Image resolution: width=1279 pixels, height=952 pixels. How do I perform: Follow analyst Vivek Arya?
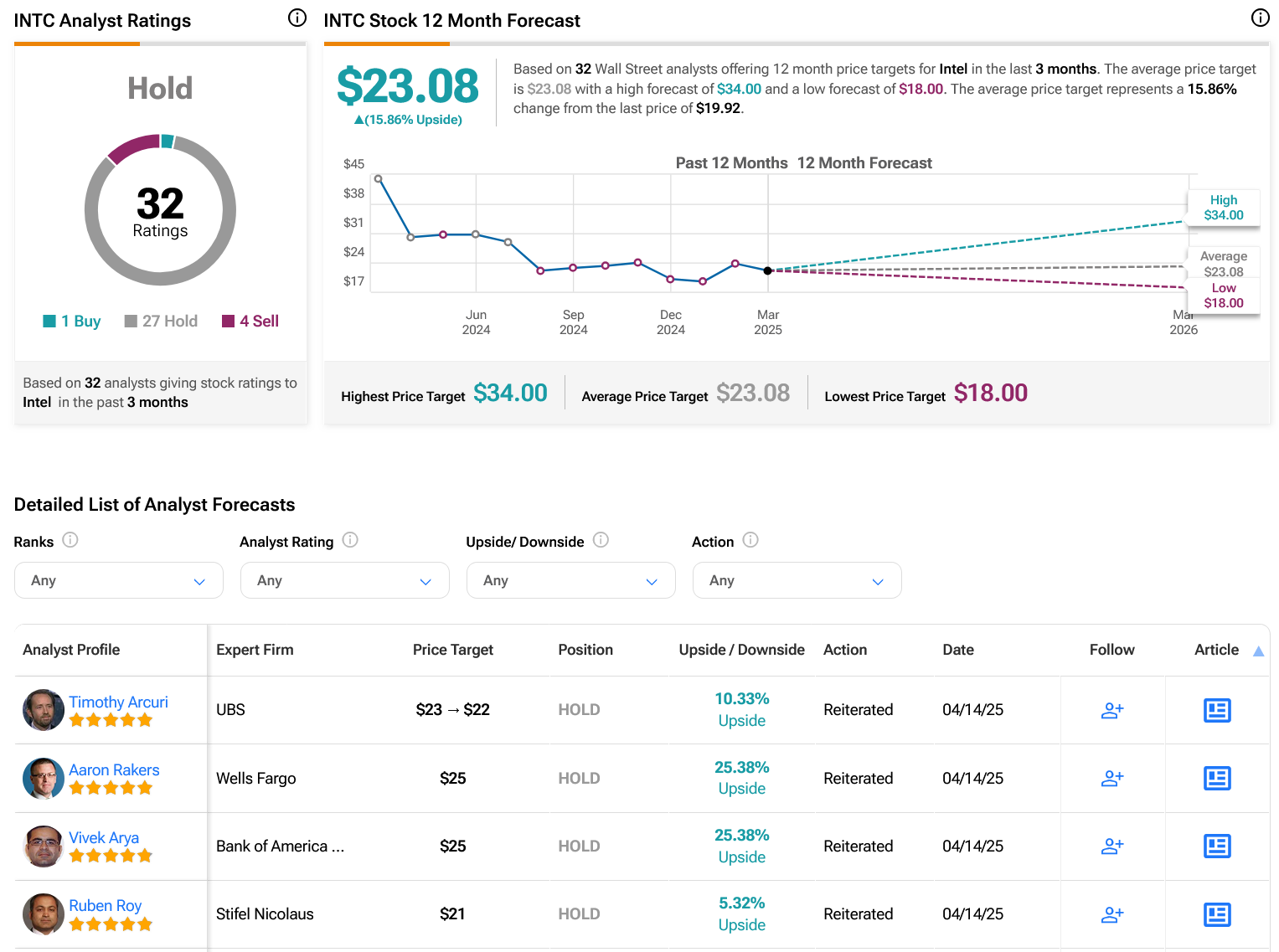[x=1112, y=847]
